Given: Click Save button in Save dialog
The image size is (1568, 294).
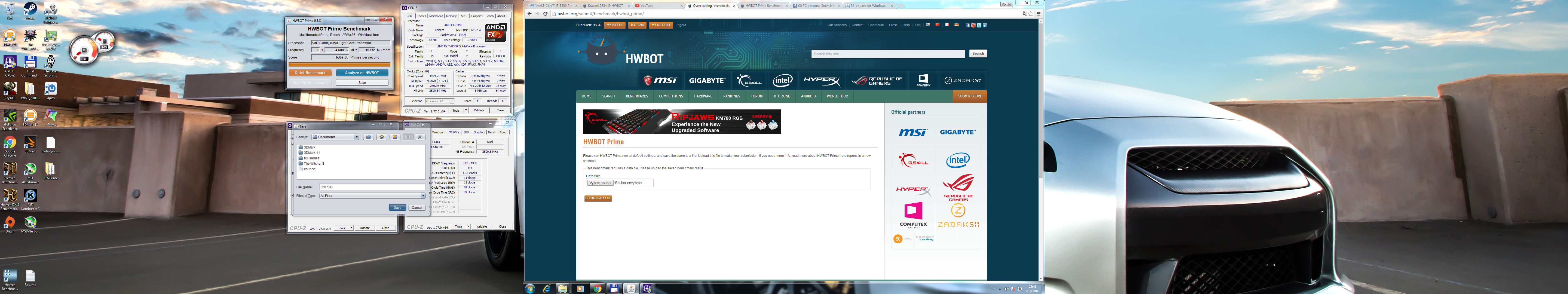Looking at the screenshot, I should pyautogui.click(x=397, y=207).
